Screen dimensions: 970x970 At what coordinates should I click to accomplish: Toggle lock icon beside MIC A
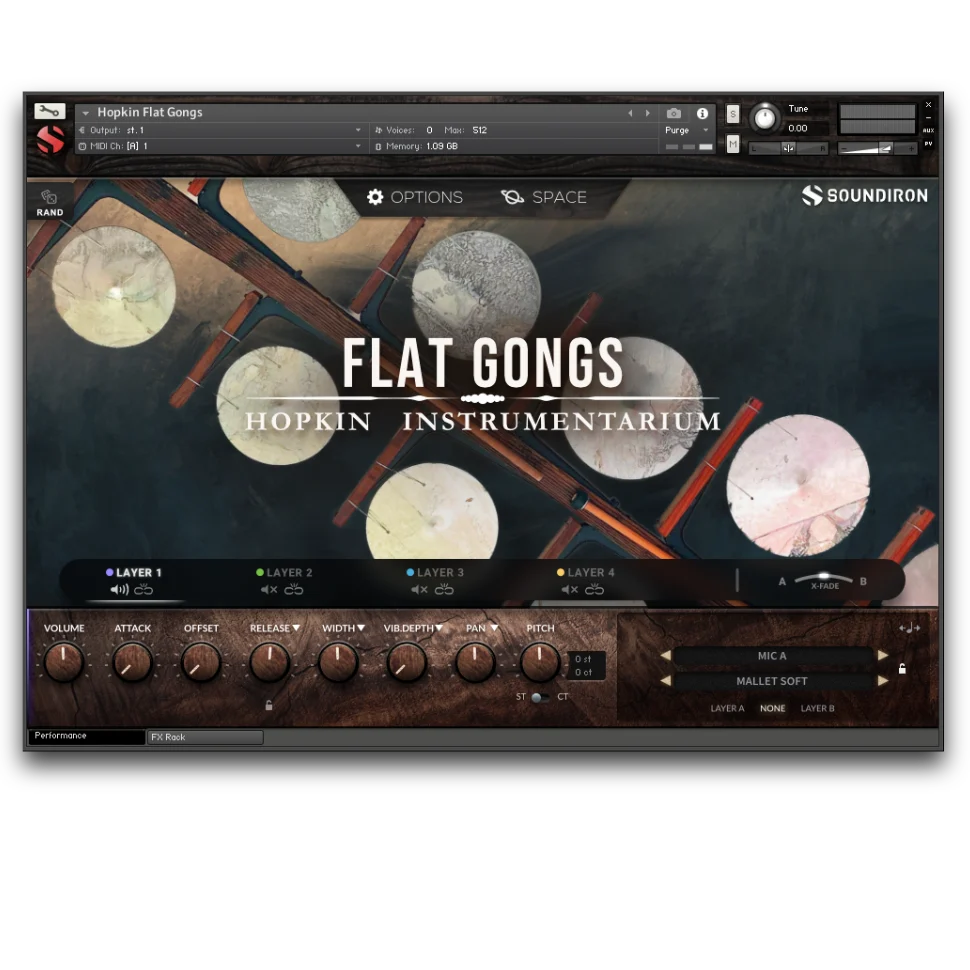pyautogui.click(x=903, y=668)
